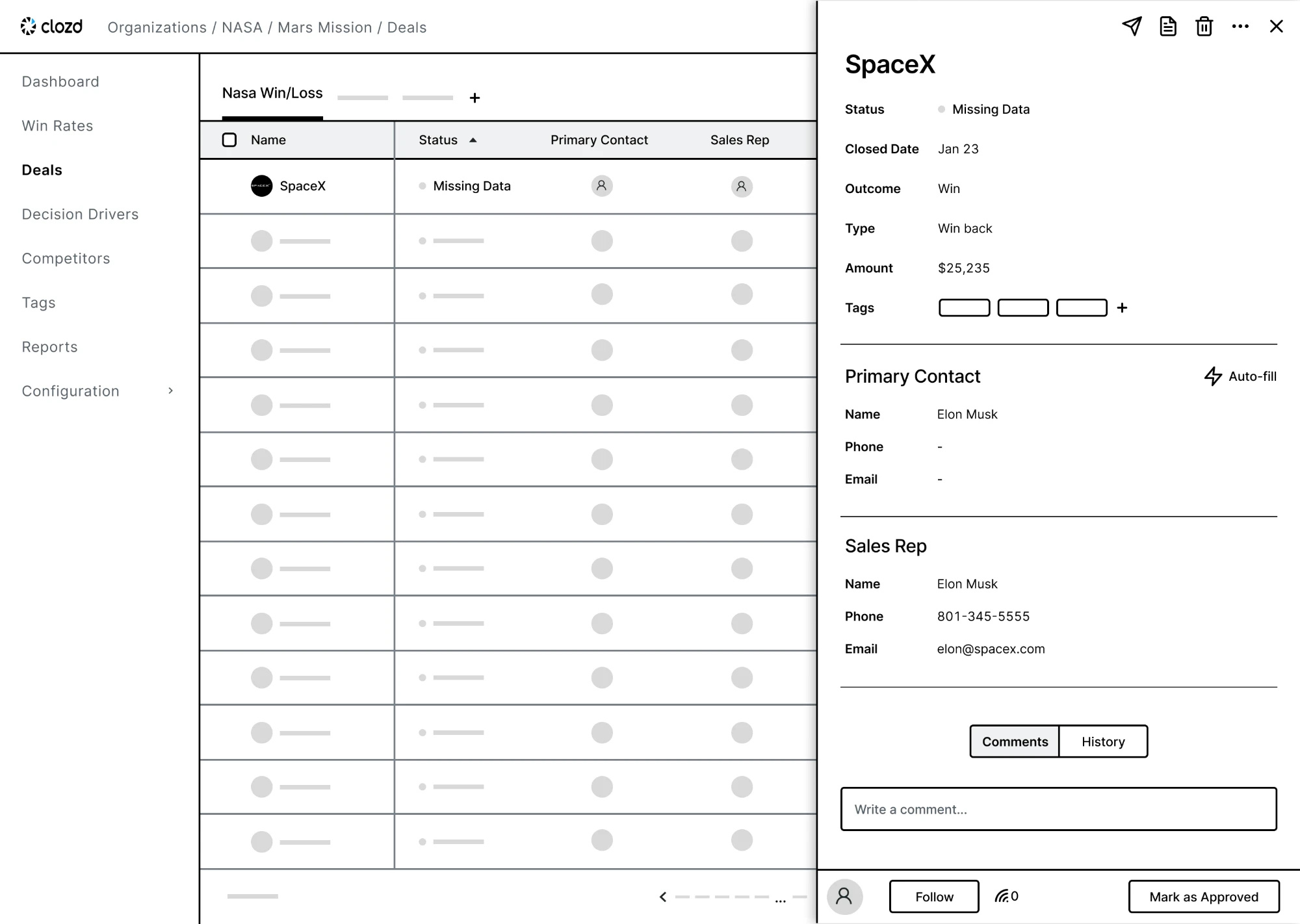
Task: Open the Nasa Win/Loss tab
Action: click(x=272, y=94)
